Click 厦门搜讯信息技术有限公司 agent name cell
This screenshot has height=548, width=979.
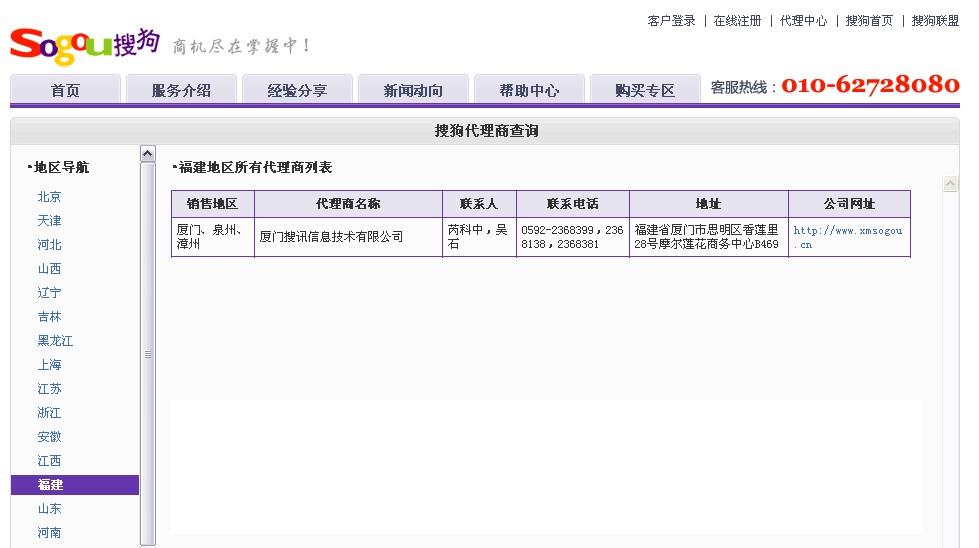348,237
